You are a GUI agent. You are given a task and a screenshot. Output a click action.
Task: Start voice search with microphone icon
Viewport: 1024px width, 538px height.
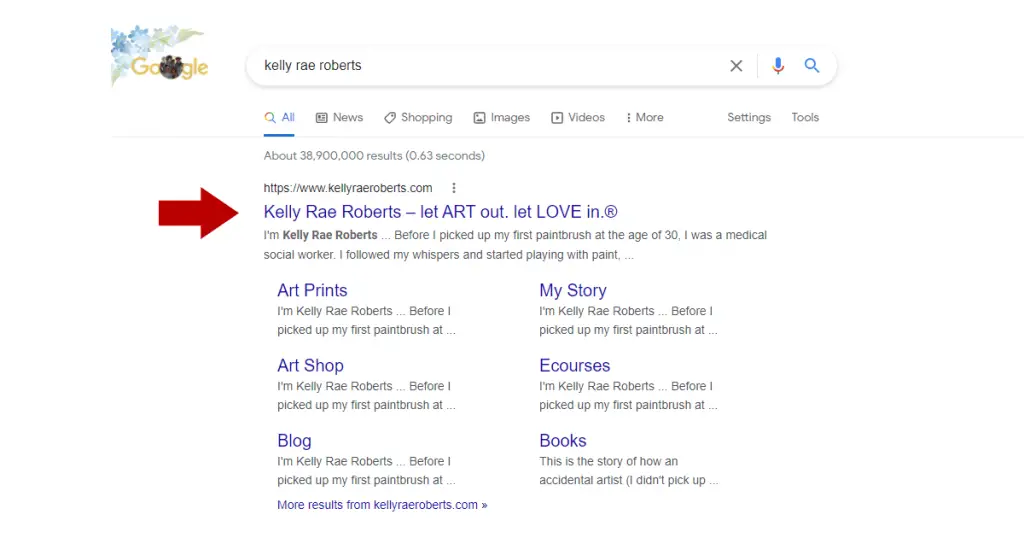[777, 66]
